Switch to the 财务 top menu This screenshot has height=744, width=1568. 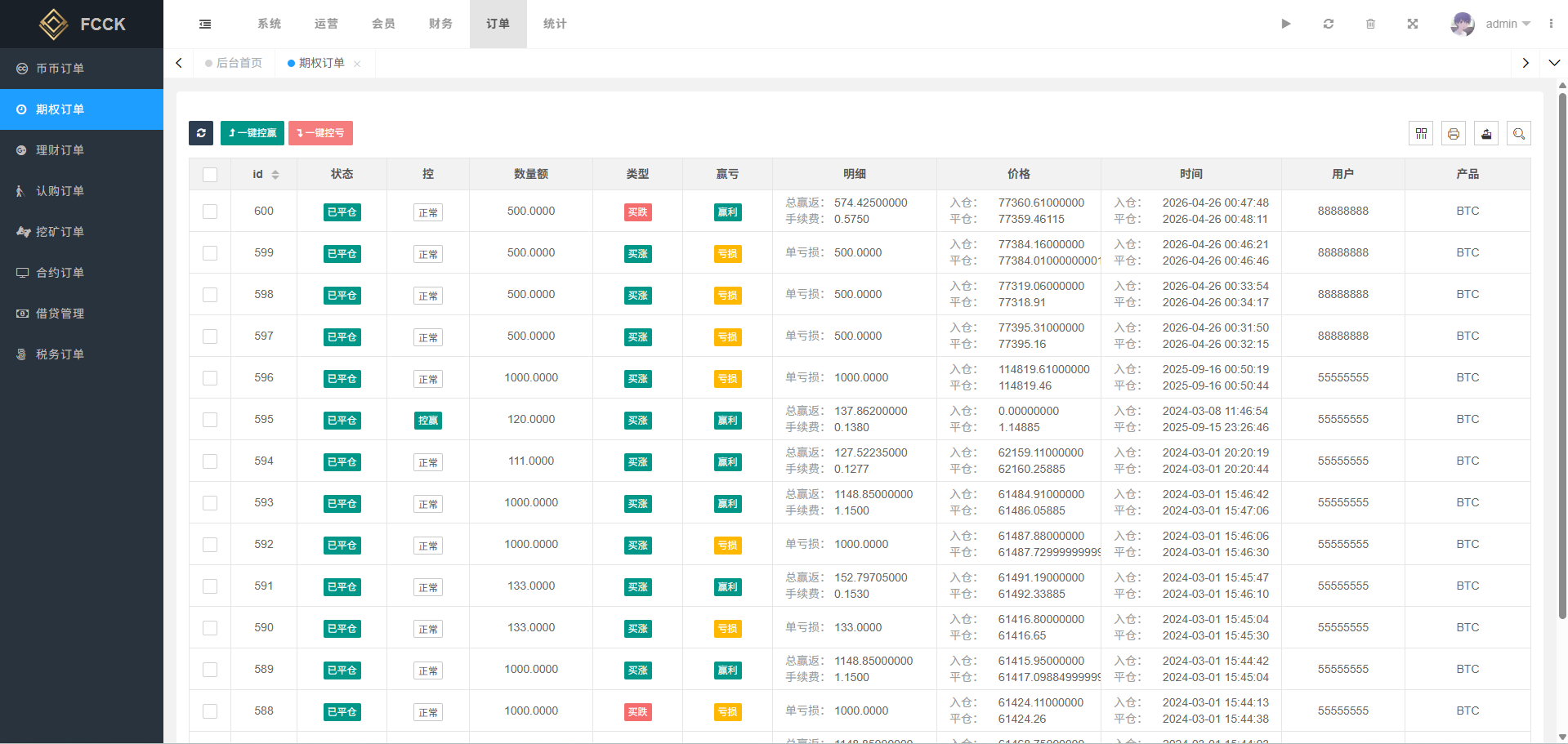[440, 25]
